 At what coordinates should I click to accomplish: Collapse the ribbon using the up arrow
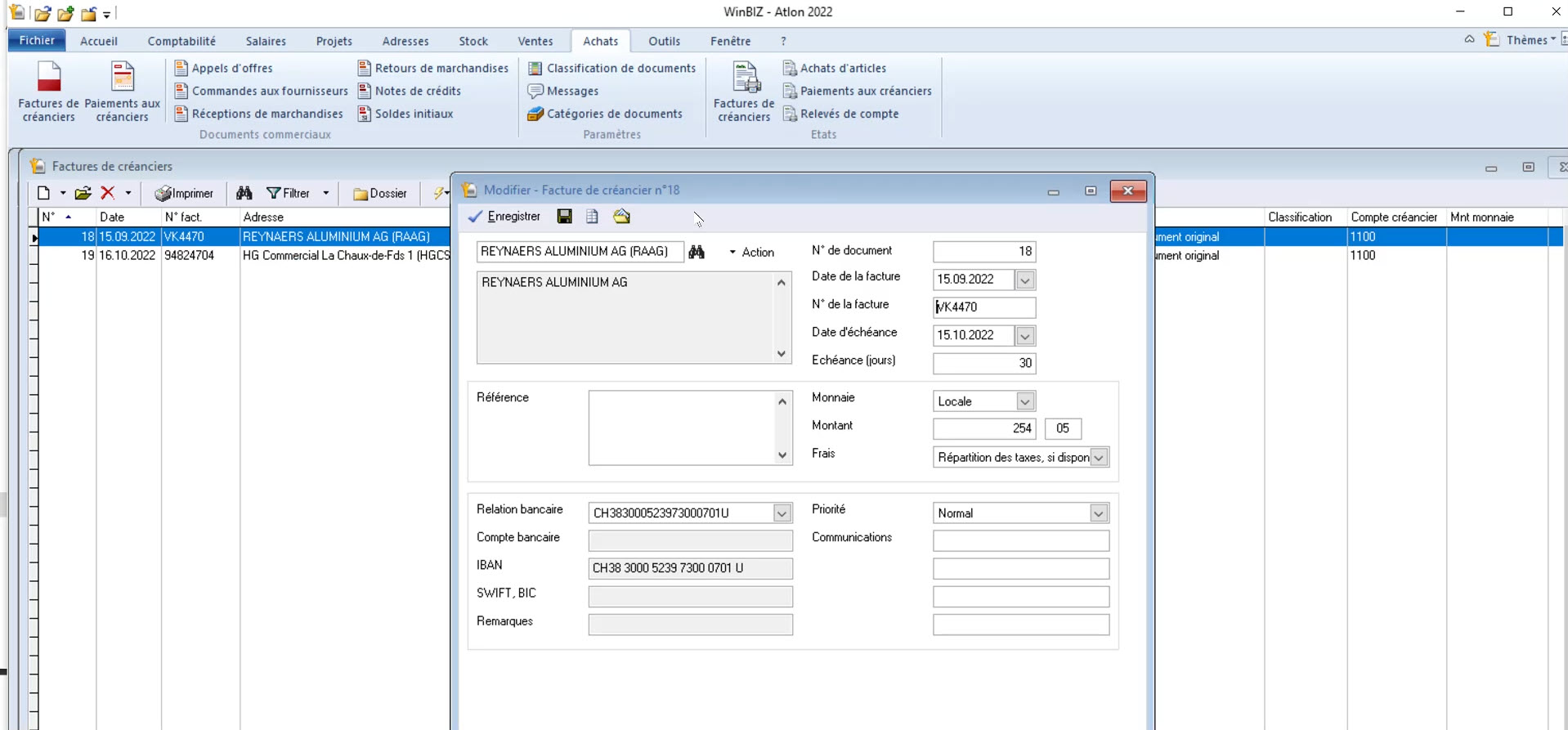[x=1469, y=39]
